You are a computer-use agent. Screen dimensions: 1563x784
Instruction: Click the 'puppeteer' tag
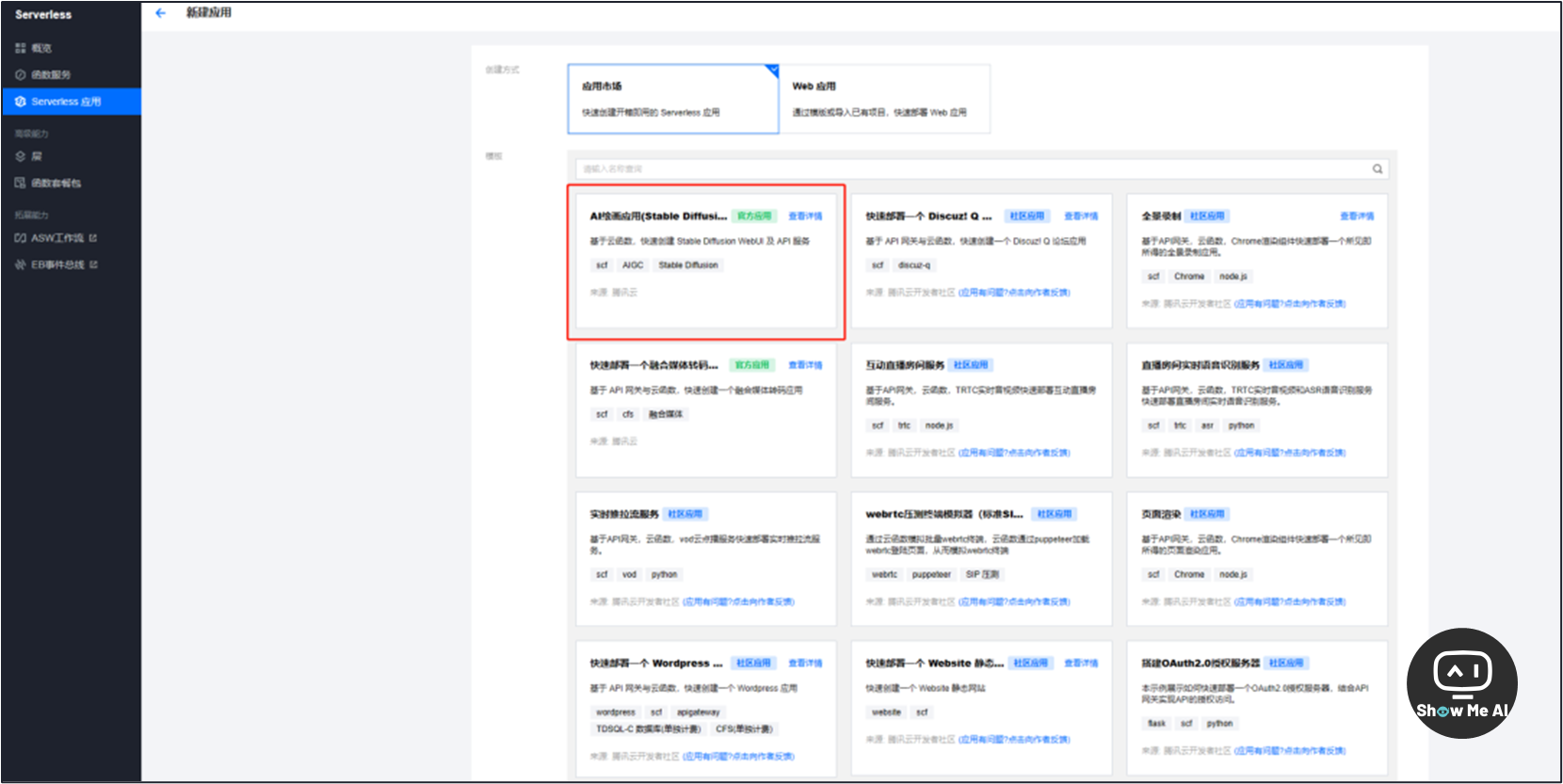931,574
